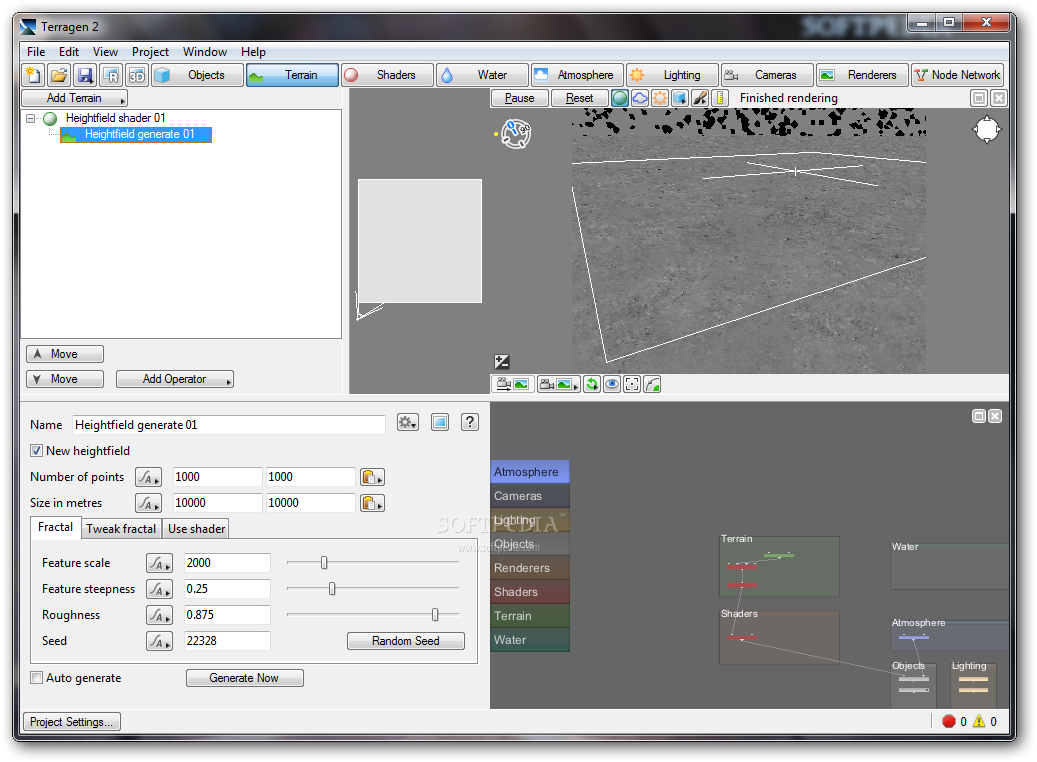The image size is (1037, 762).
Task: Switch to the Shaders layout
Action: [x=388, y=75]
